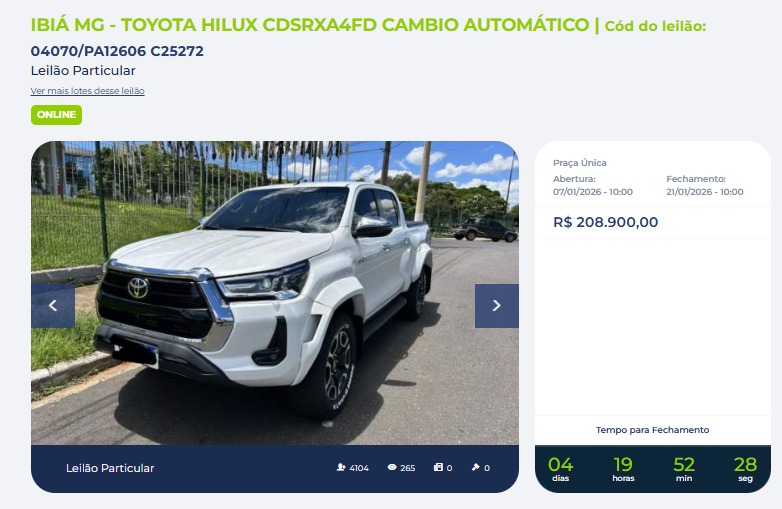Viewport: 782px width, 509px height.
Task: Click the auction code 04070/PA12606 C25272
Action: pos(117,51)
